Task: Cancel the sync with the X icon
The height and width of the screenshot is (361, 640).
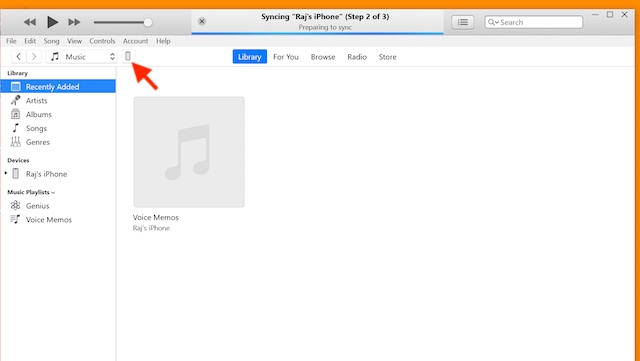Action: tap(202, 21)
